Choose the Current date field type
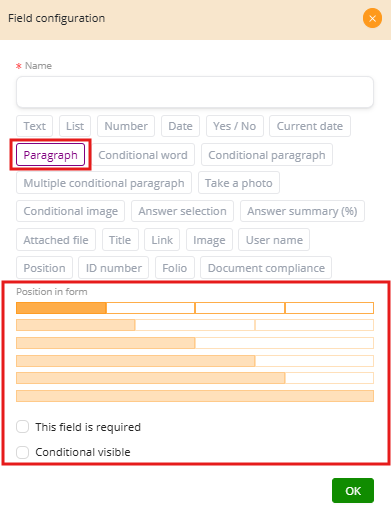The width and height of the screenshot is (392, 519). click(x=310, y=126)
